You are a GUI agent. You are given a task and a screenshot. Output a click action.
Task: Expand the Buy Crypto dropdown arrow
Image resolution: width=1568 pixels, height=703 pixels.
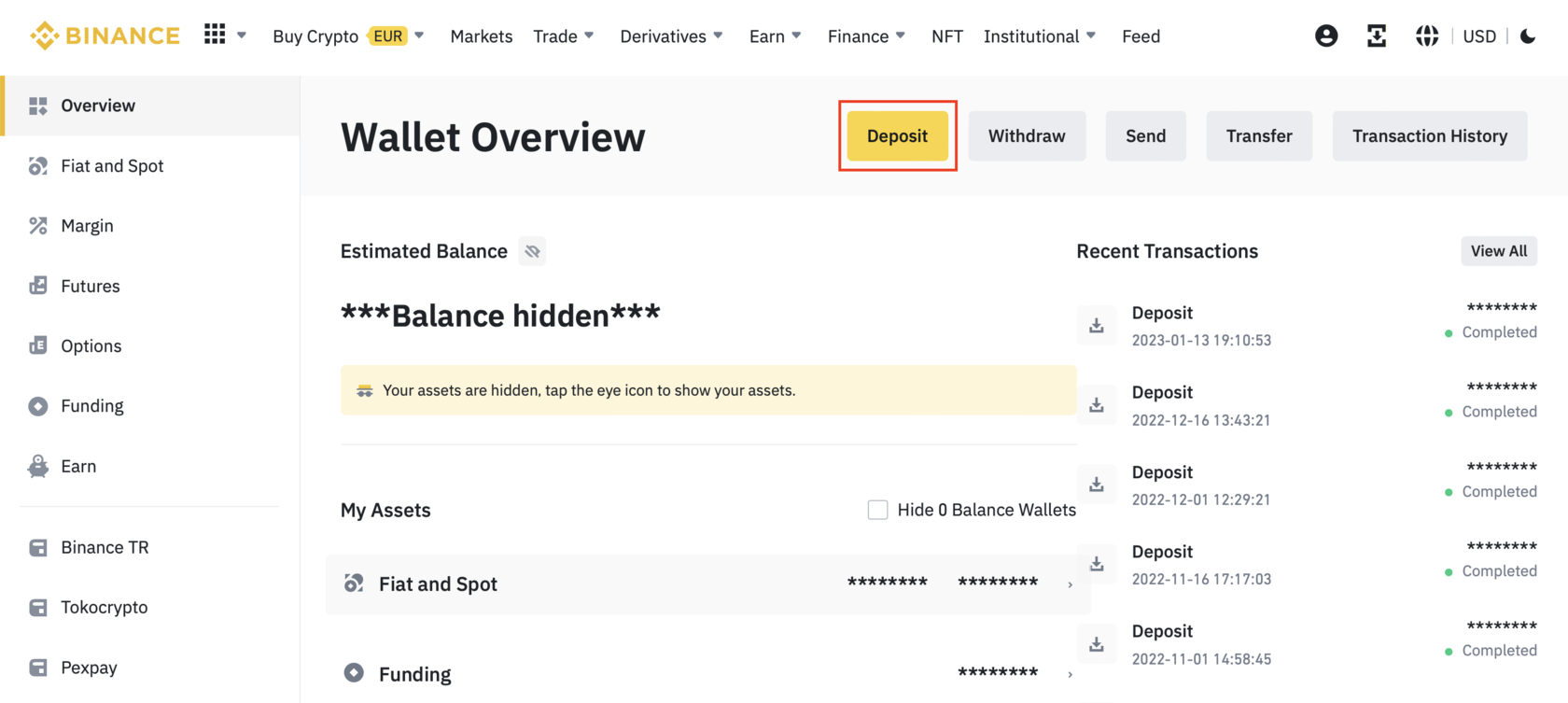click(x=419, y=35)
